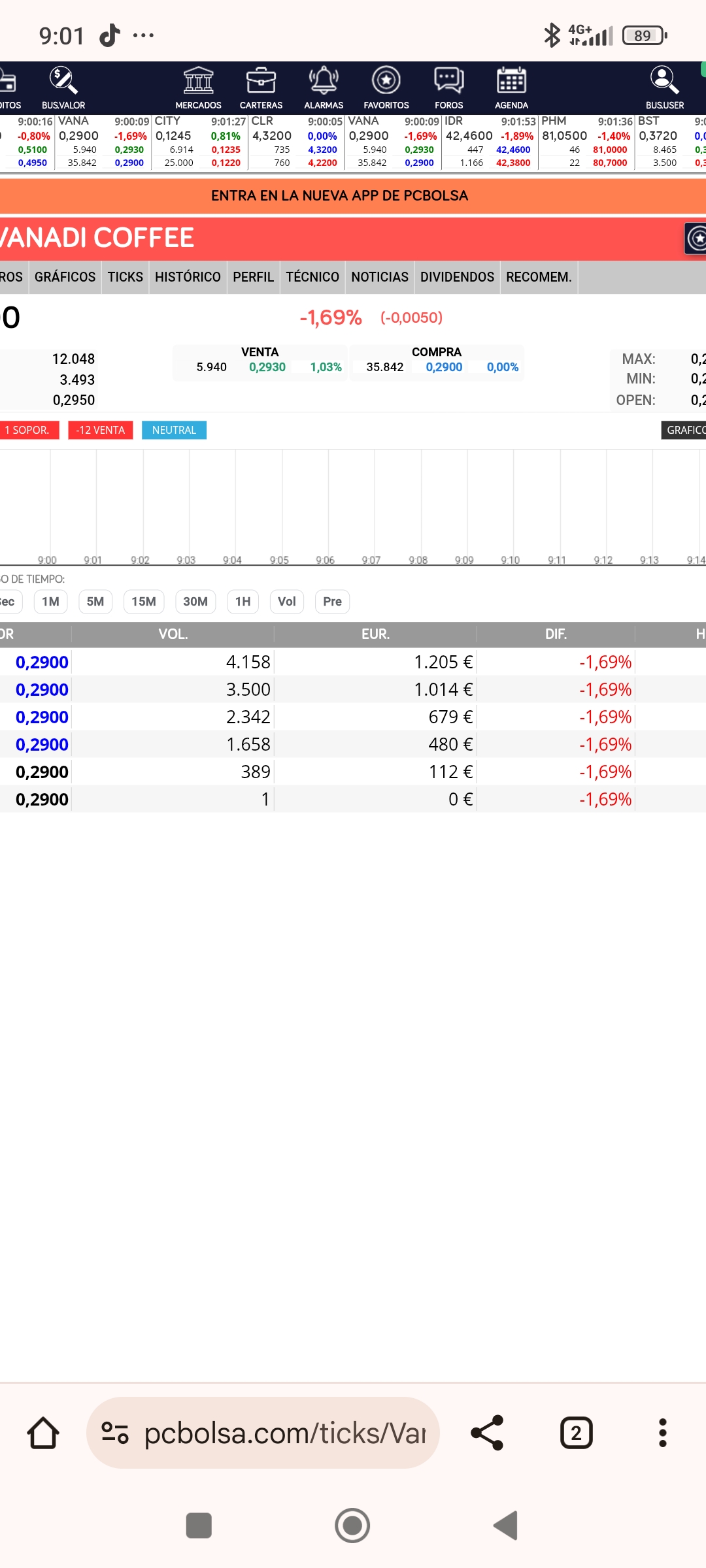Screen dimensions: 706x1568
Task: Switch to the HISTÓRICO tab
Action: click(x=188, y=277)
